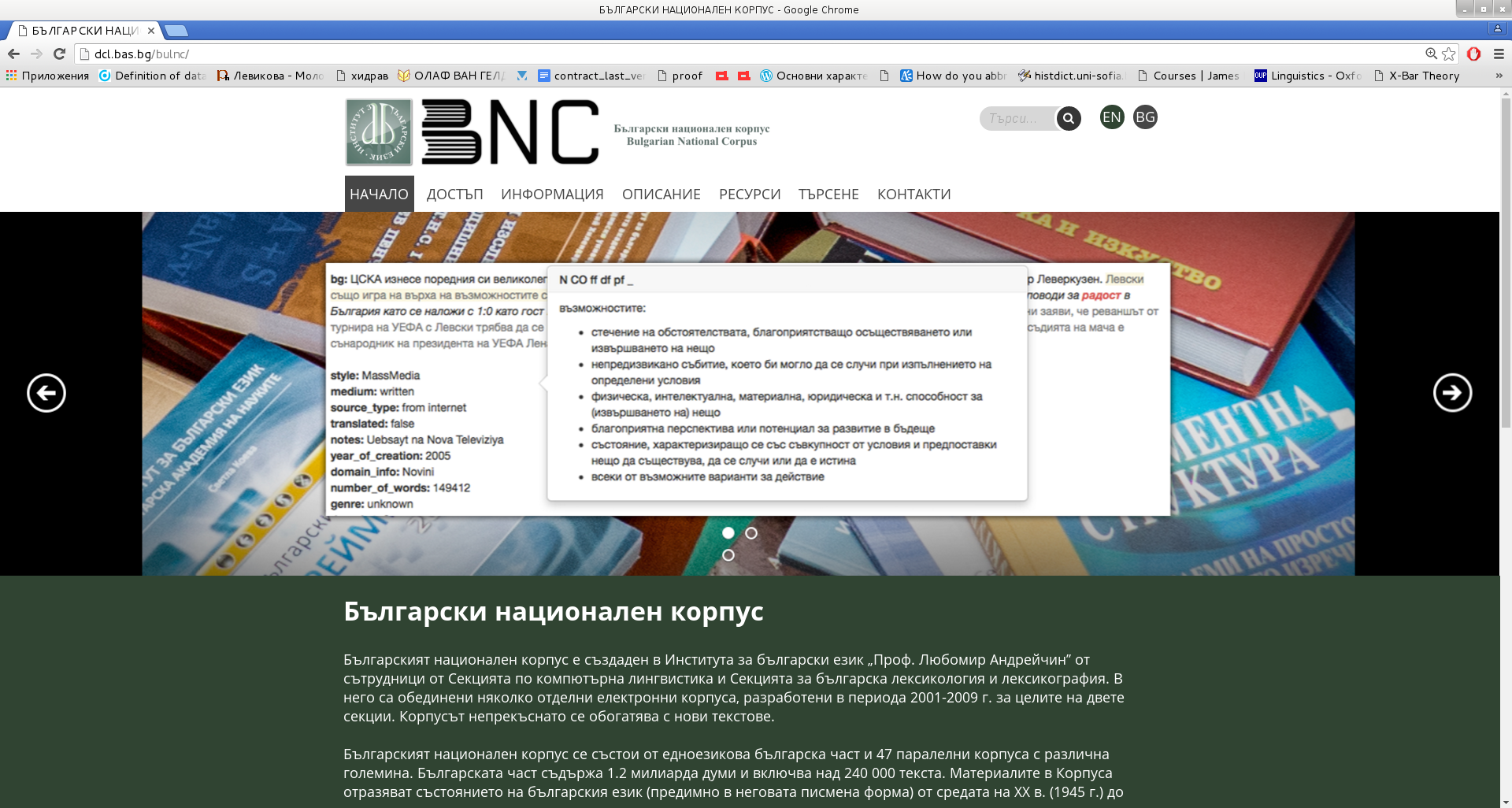The width and height of the screenshot is (1512, 808).
Task: Go to previous slide with left arrow
Action: pyautogui.click(x=46, y=393)
